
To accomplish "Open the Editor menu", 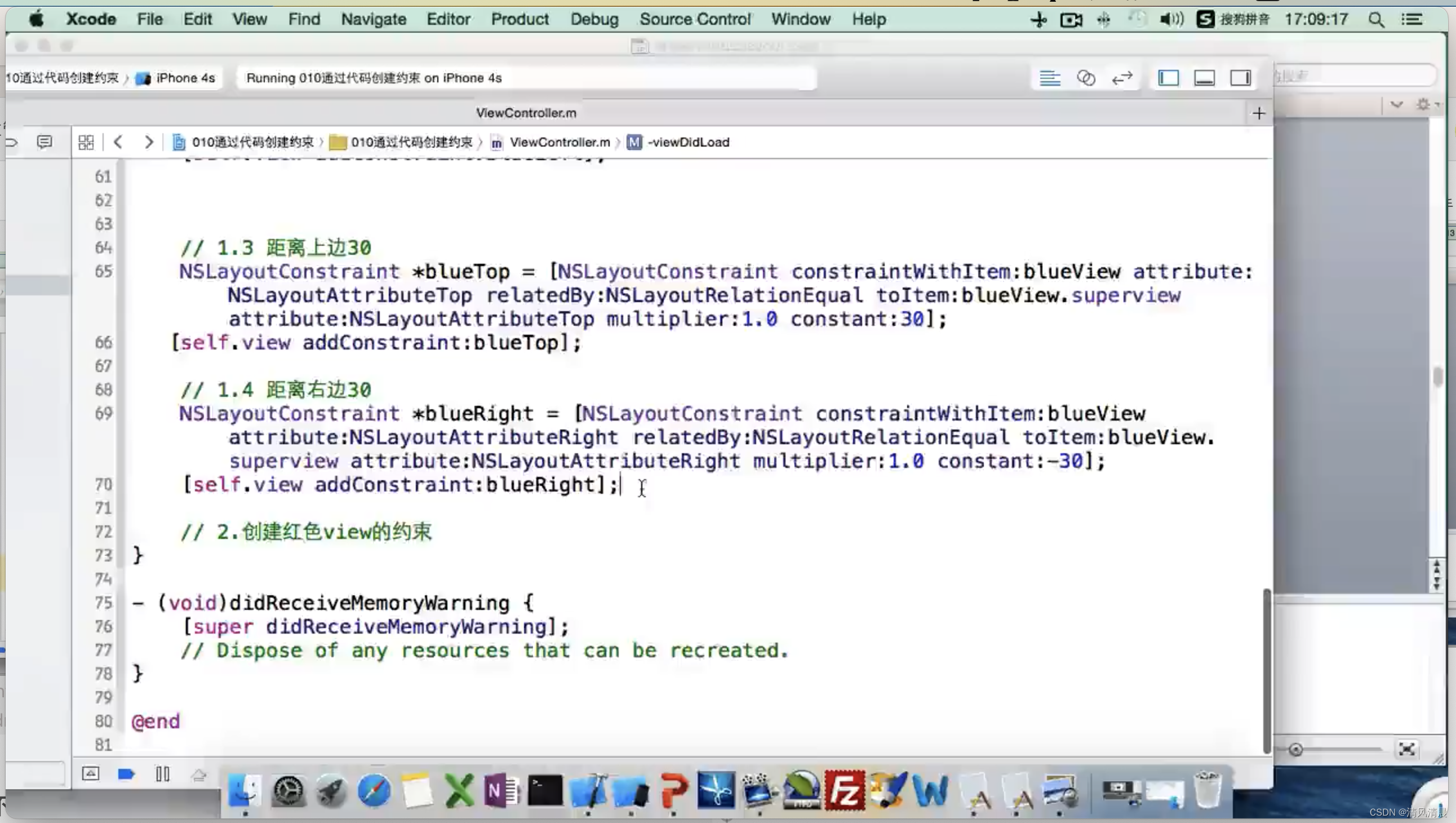I will pos(448,19).
